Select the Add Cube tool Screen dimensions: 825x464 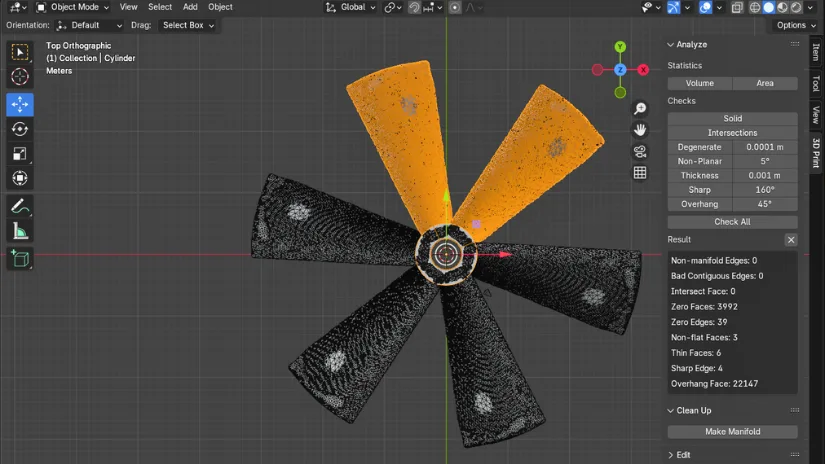(20, 258)
